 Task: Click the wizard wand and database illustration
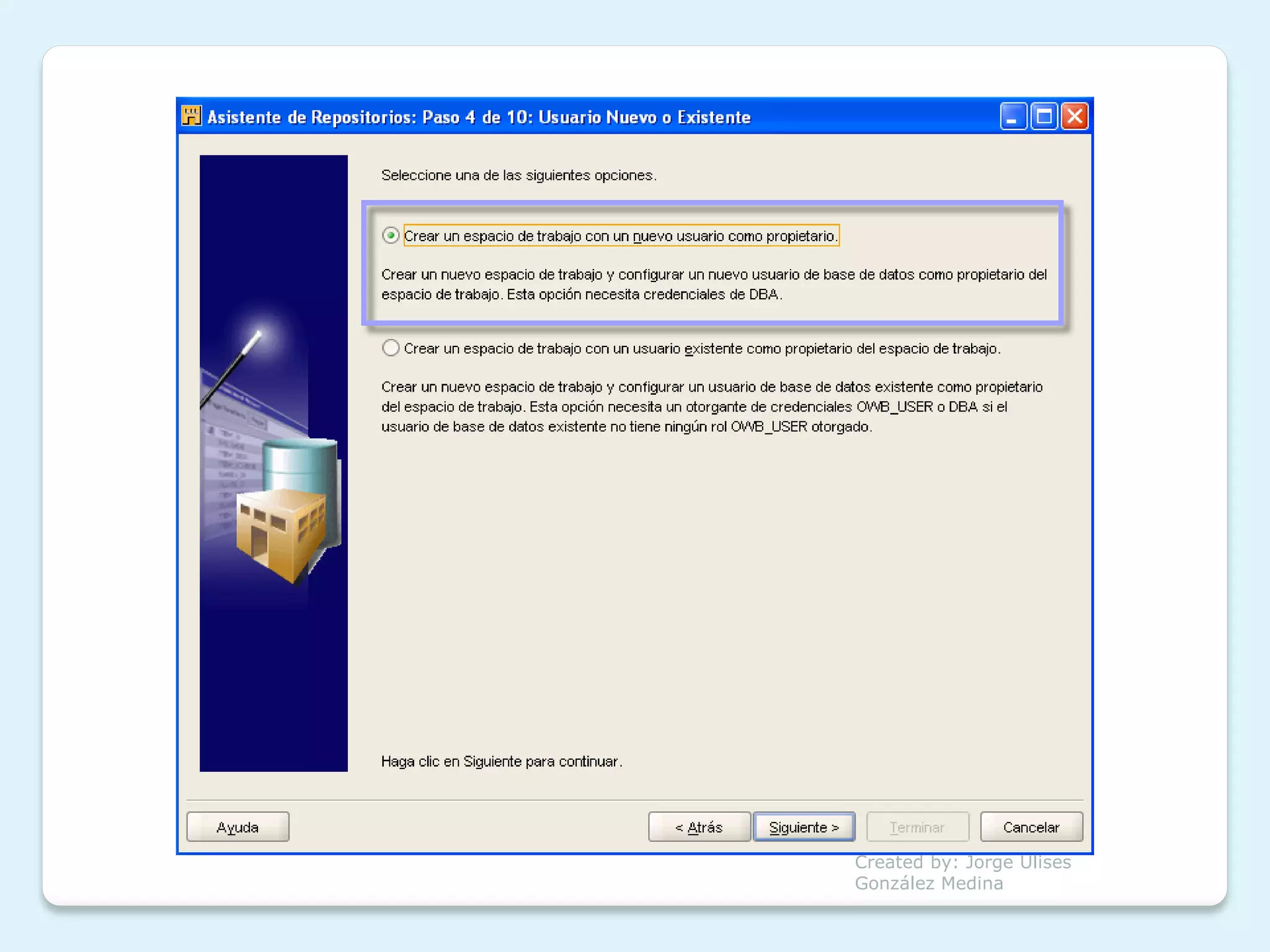pos(273,463)
